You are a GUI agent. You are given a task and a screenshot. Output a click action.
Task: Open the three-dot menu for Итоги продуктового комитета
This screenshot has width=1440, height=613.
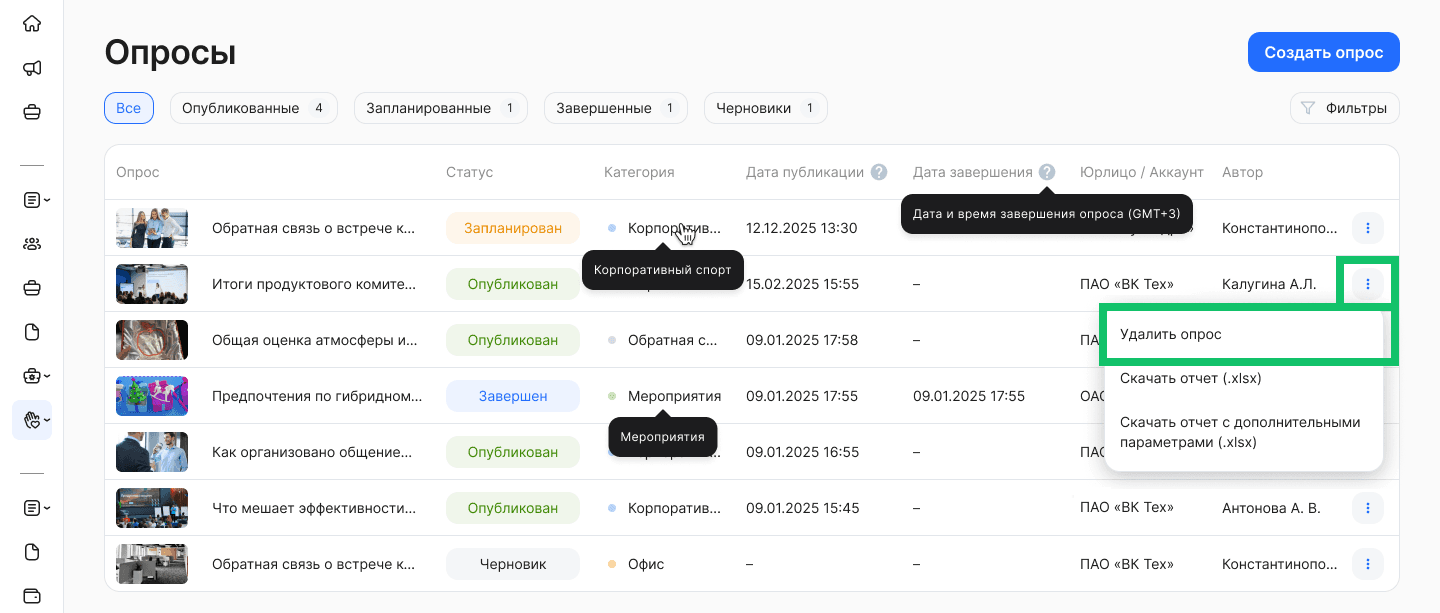[1367, 283]
